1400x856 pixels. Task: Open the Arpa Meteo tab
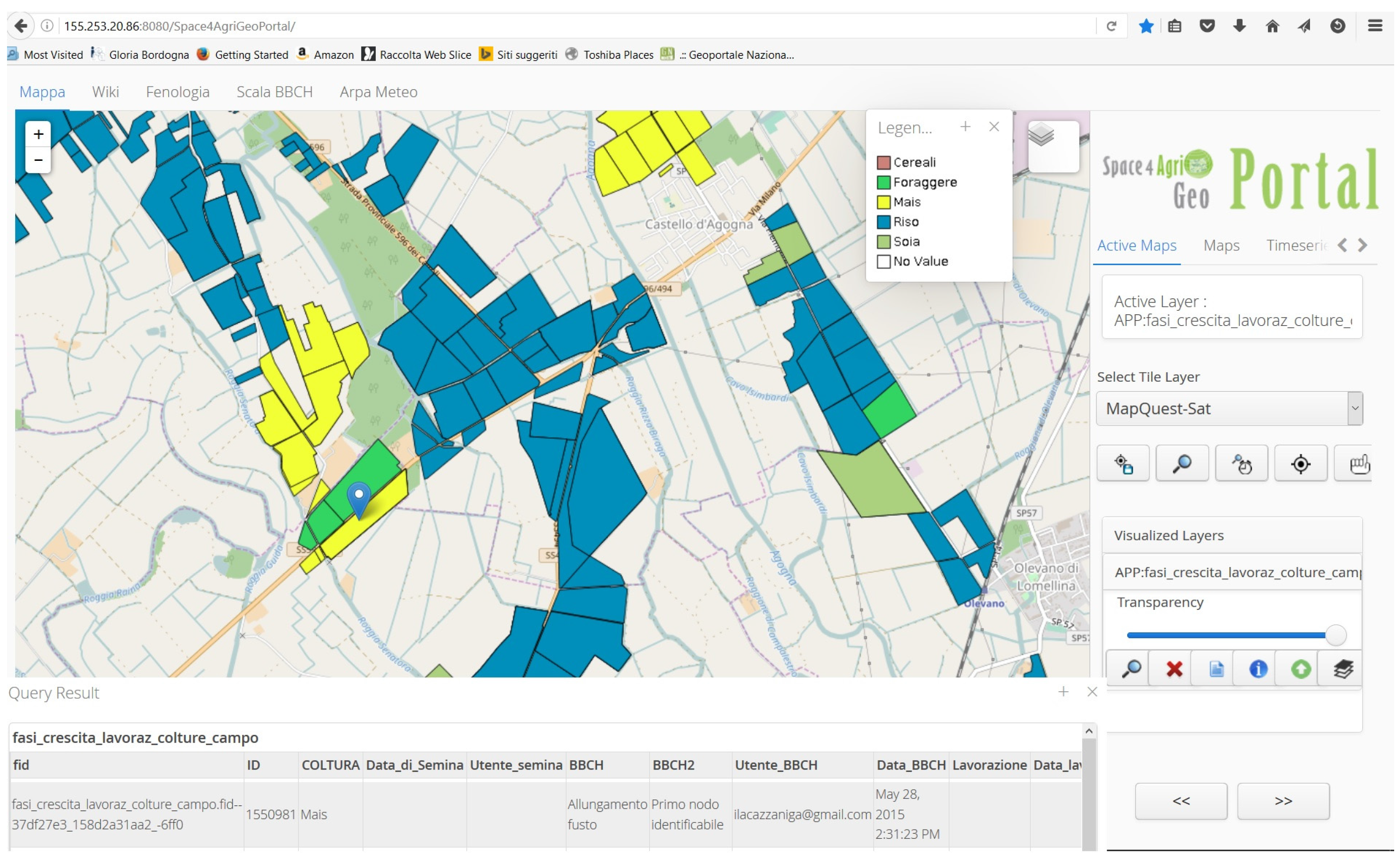tap(379, 92)
